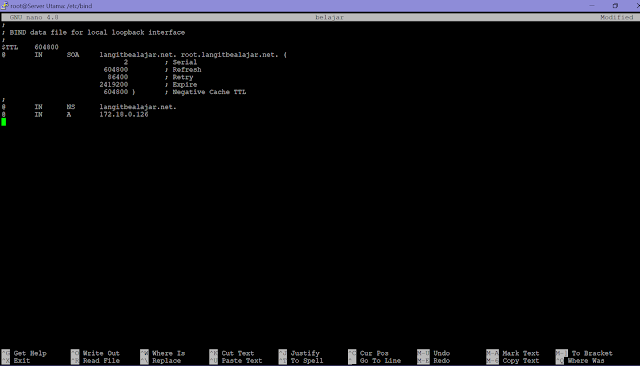Click the green cursor block
Screen dimensions: 640x366
4,122
